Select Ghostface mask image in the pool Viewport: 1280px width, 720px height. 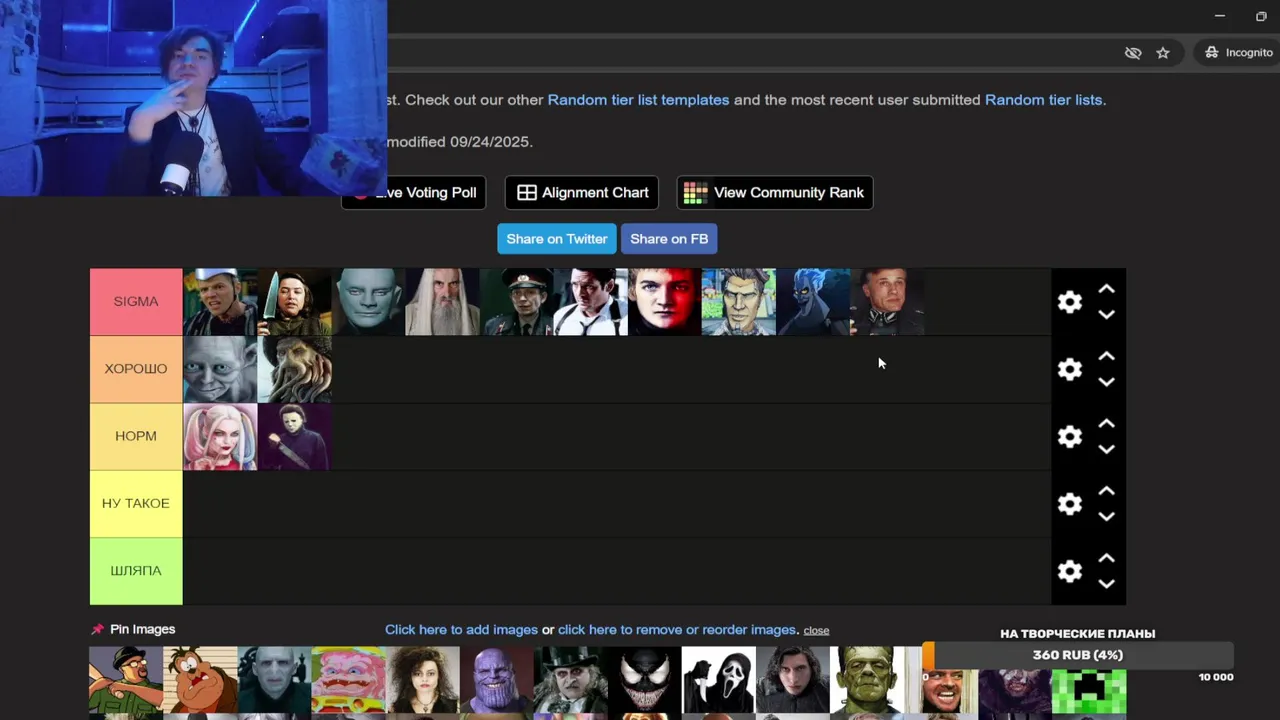click(x=719, y=680)
